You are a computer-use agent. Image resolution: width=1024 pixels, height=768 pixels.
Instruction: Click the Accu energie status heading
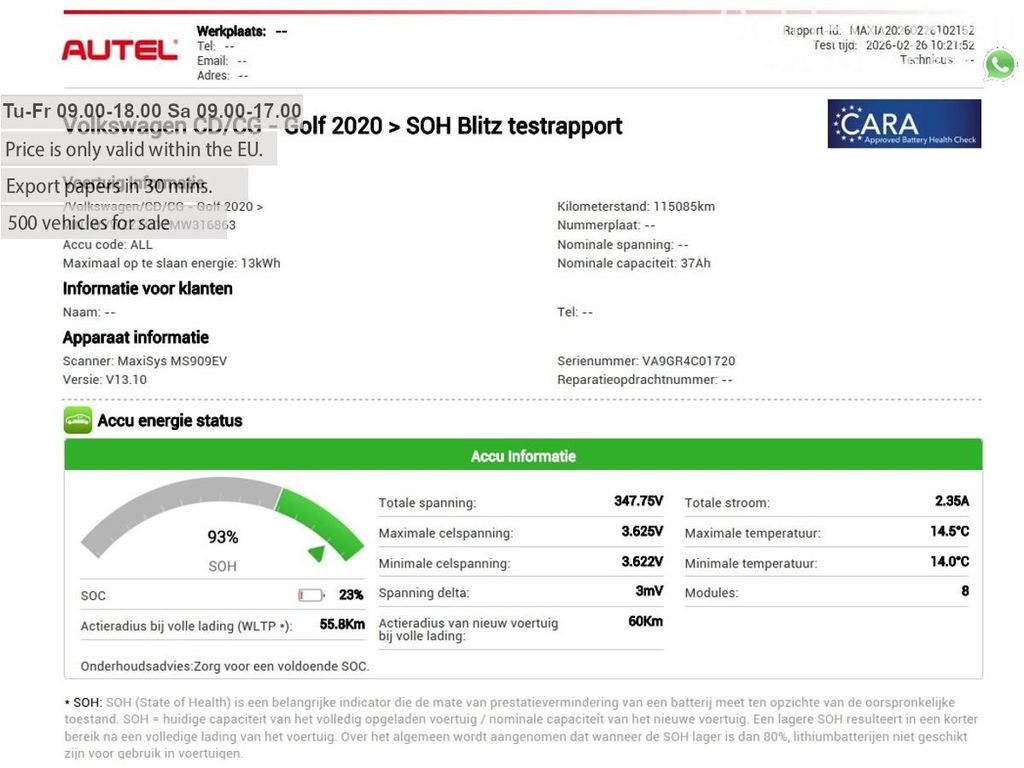170,421
